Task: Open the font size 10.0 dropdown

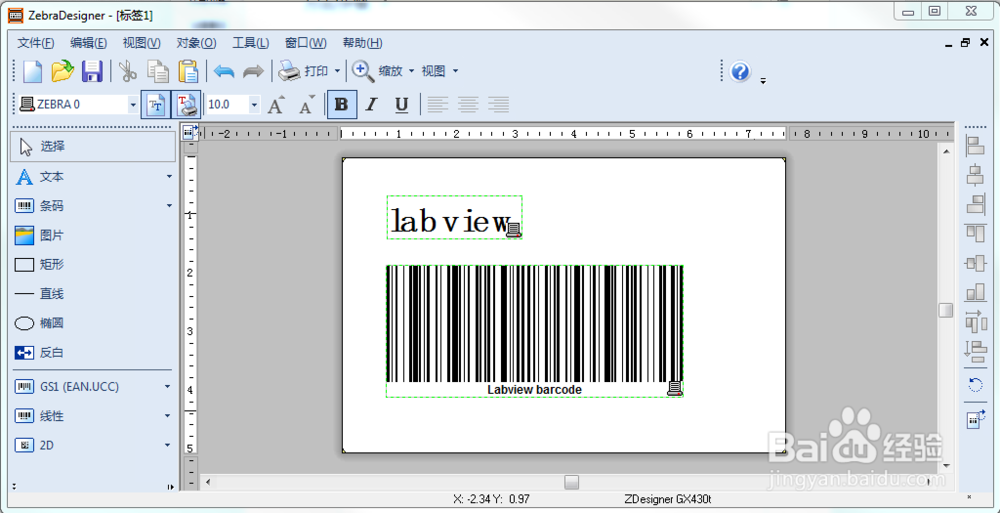Action: (x=254, y=105)
